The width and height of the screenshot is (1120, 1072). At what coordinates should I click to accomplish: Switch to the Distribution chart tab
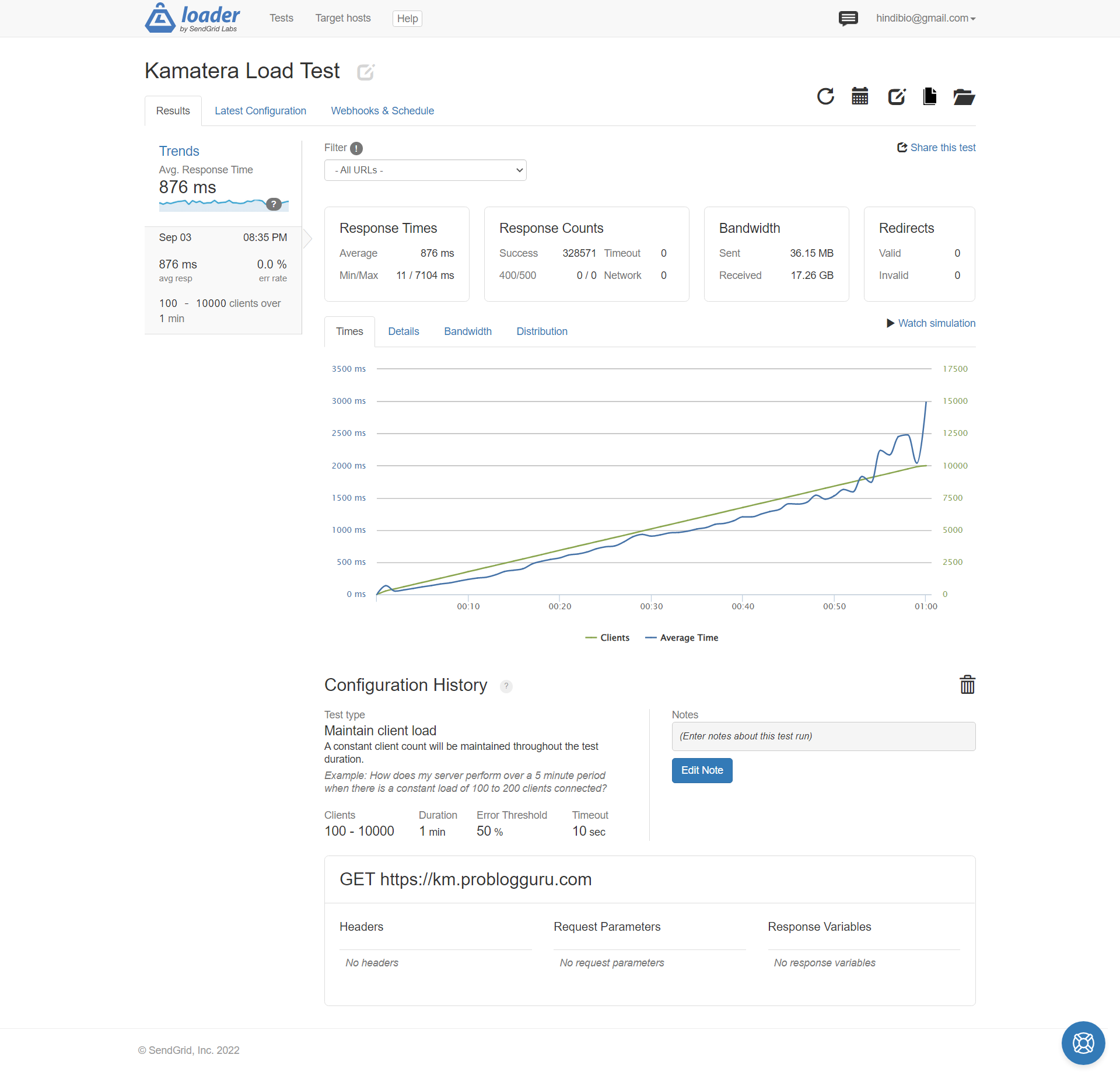click(x=542, y=331)
